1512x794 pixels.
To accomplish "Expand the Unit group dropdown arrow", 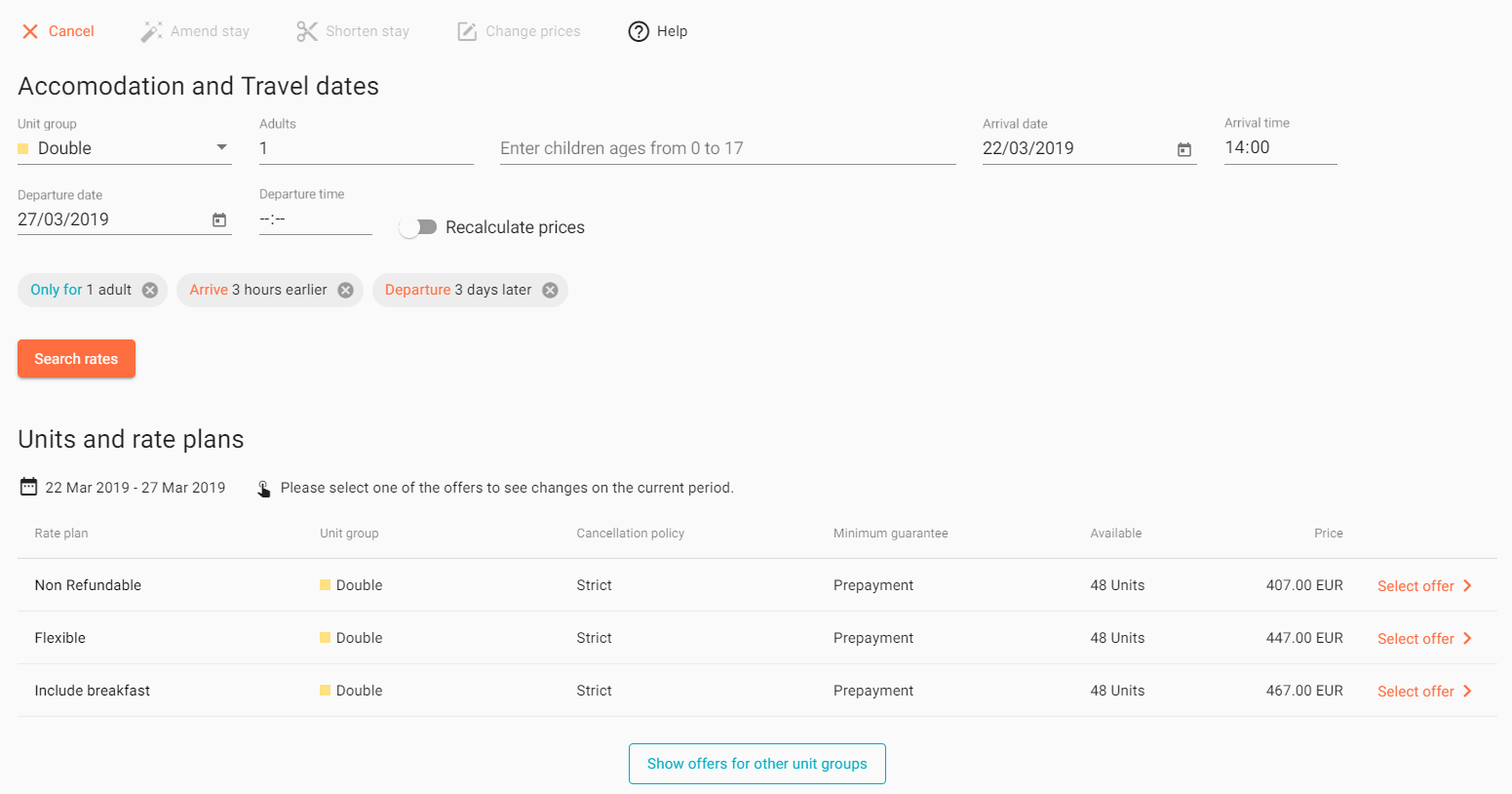I will [221, 147].
